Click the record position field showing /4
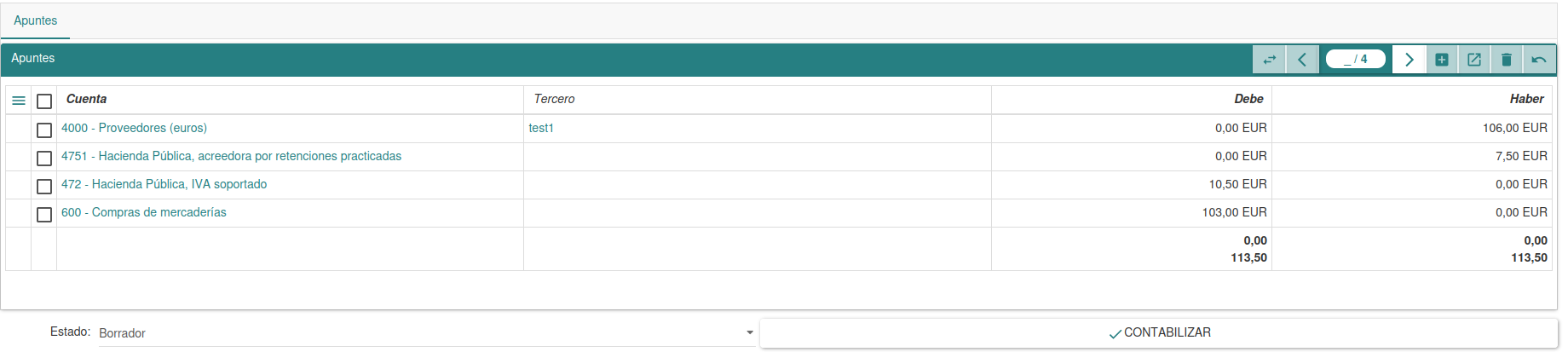This screenshot has width=1568, height=352. tap(1355, 60)
